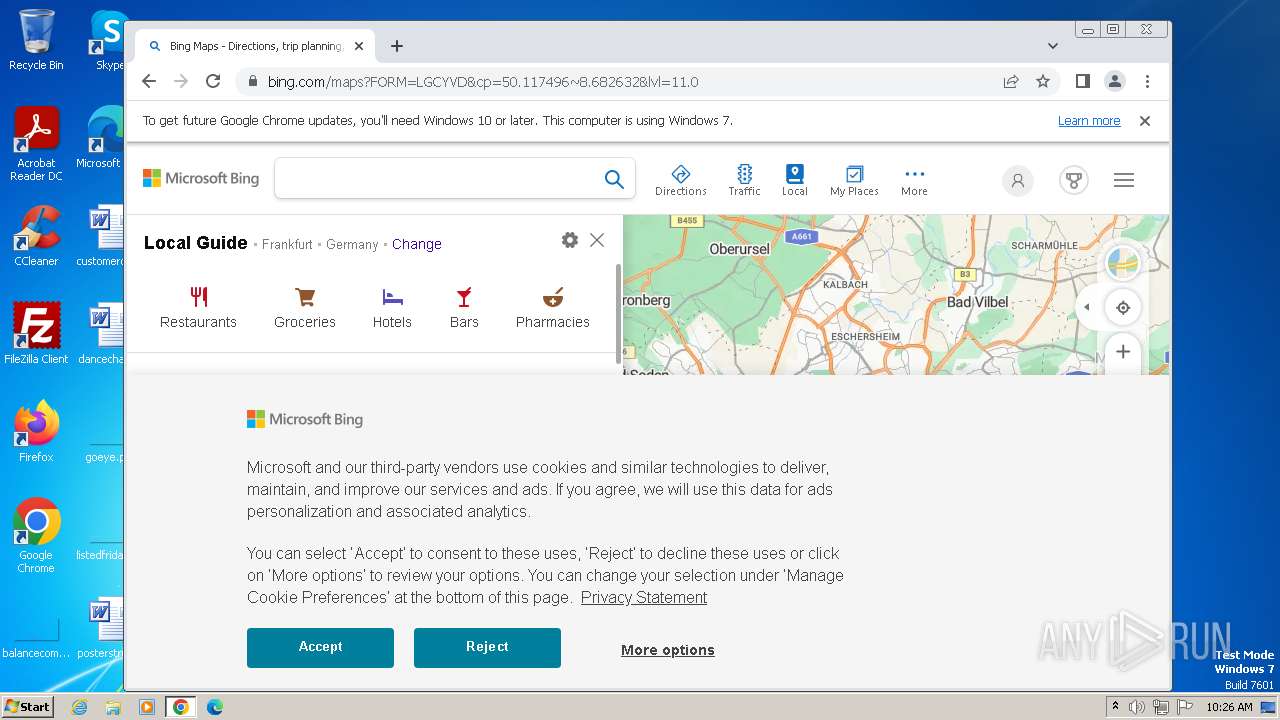
Task: Open the More menu in Bing Maps
Action: point(914,180)
